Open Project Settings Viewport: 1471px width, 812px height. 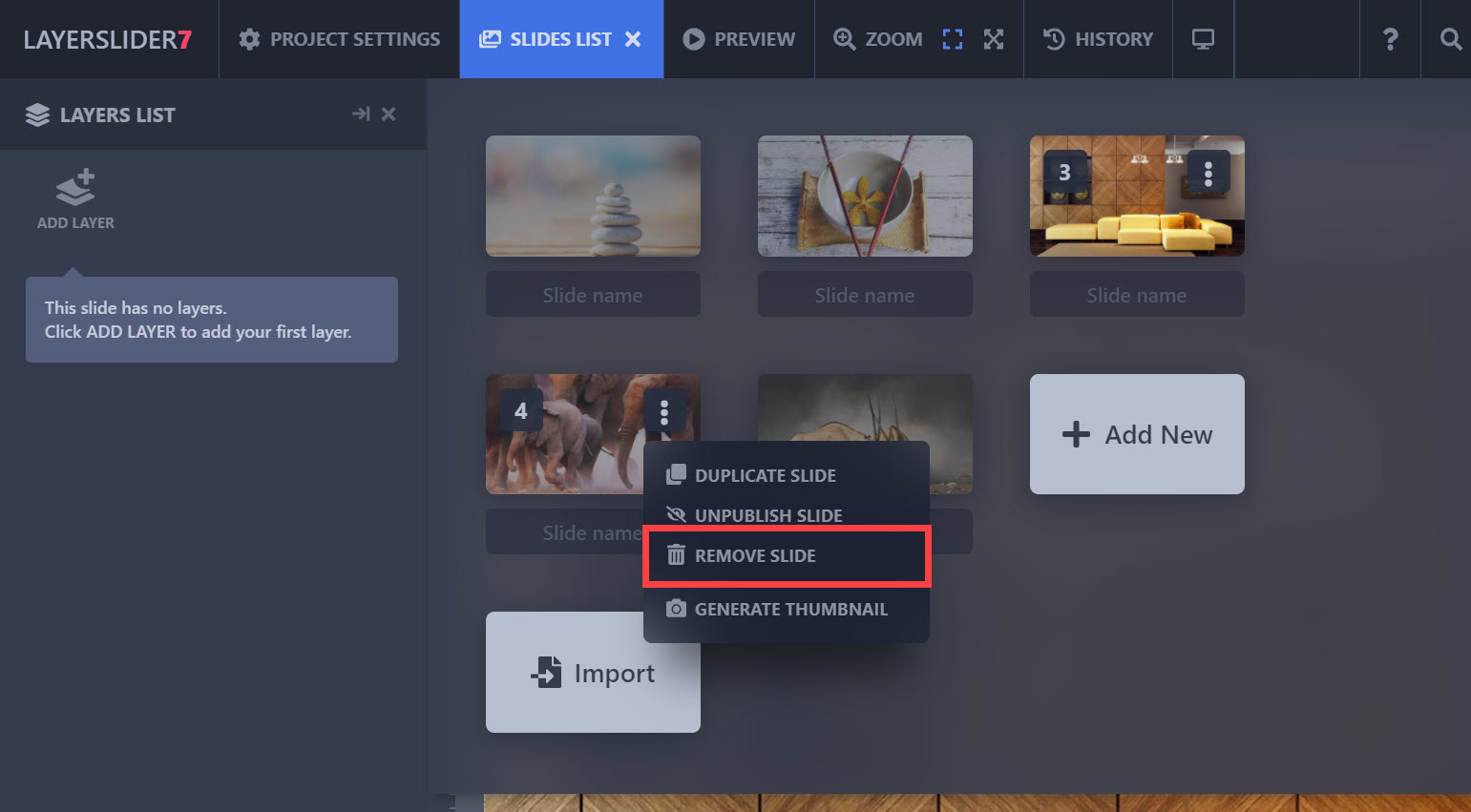click(339, 39)
